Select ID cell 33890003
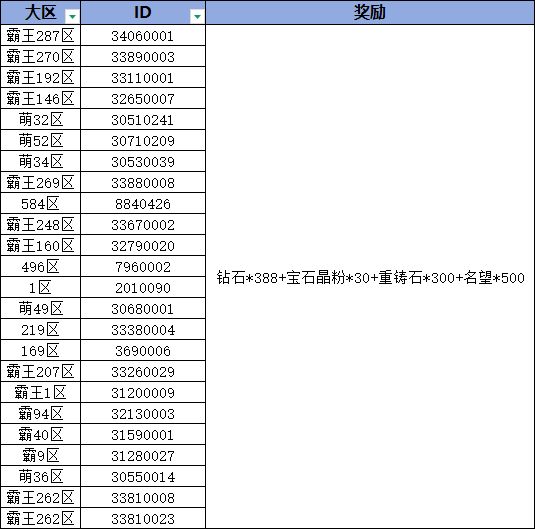Viewport: 535px width, 529px height. point(143,56)
